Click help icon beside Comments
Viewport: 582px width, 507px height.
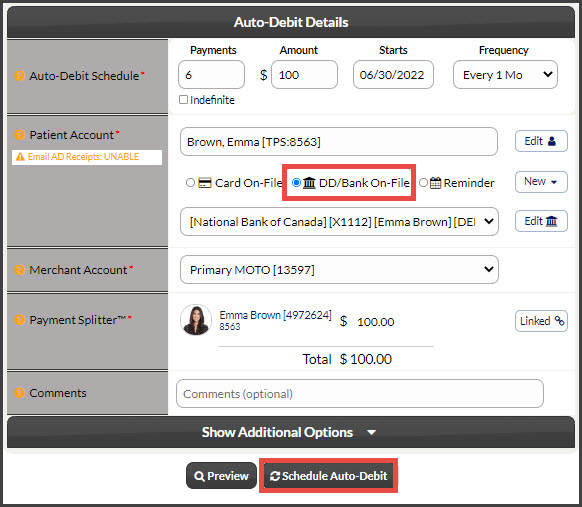pyautogui.click(x=19, y=393)
